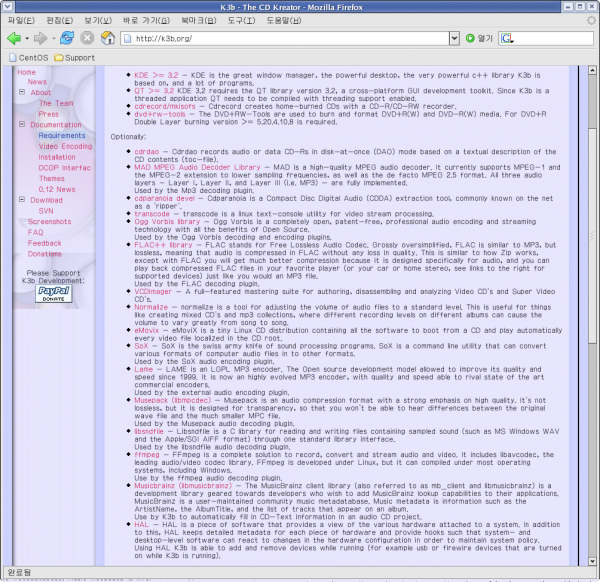This screenshot has width=600, height=582.
Task: Select the Requirements sidebar link
Action: (x=62, y=135)
